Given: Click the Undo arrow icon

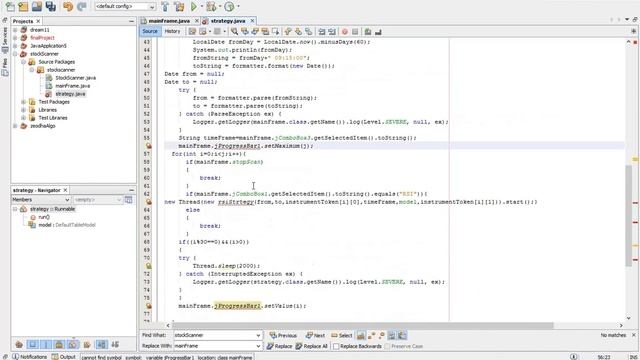Looking at the screenshot, I should (68, 7).
